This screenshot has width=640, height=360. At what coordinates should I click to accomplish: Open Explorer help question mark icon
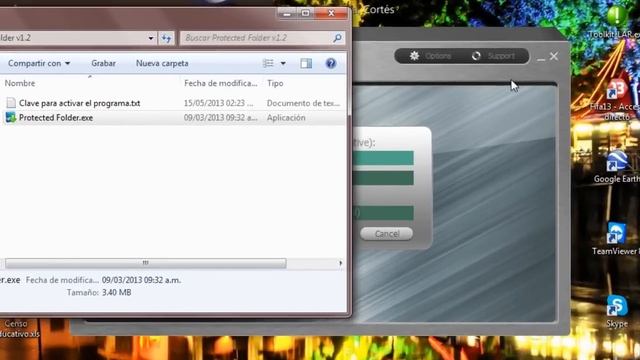pyautogui.click(x=331, y=63)
